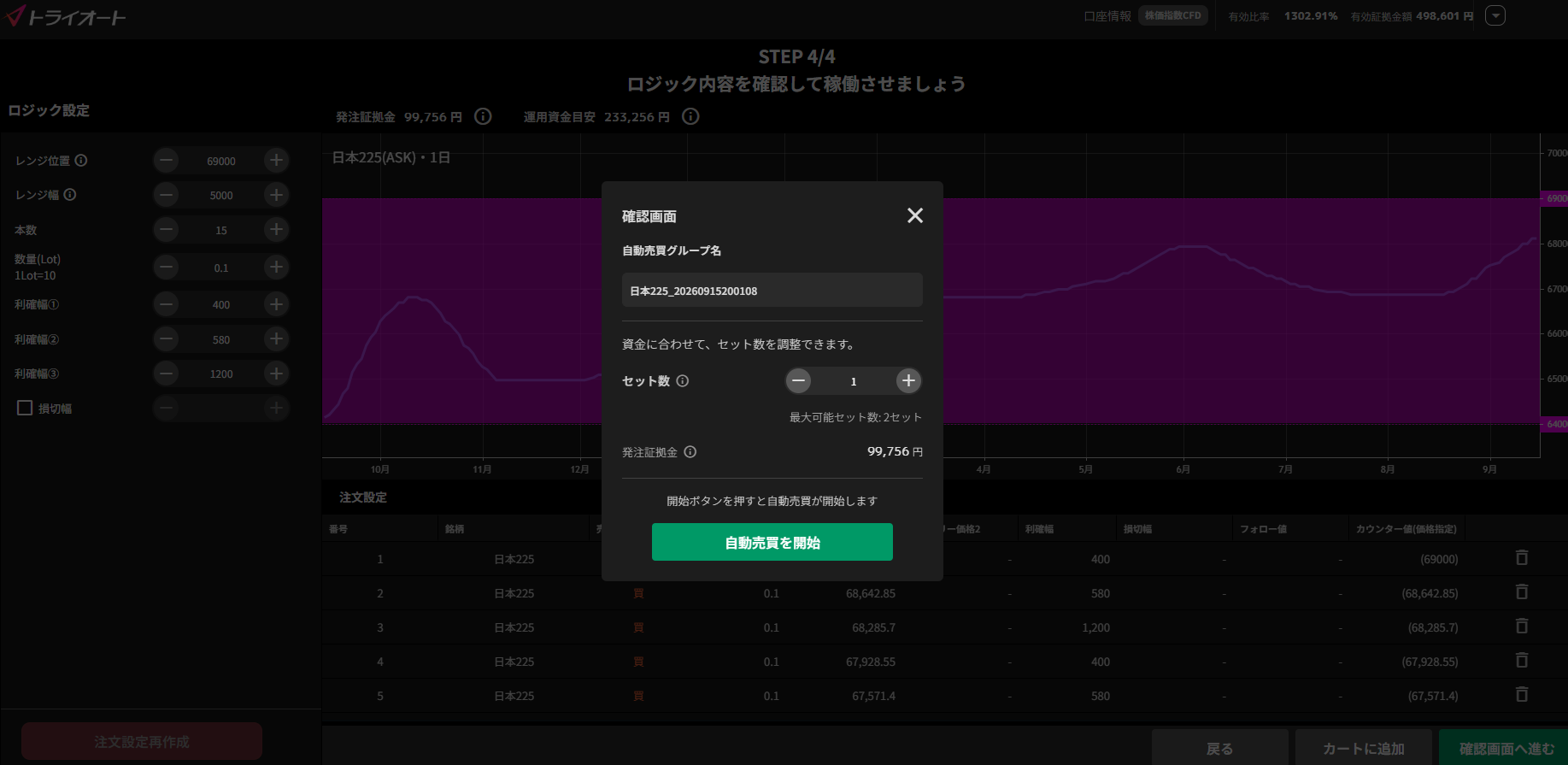Screen dimensions: 1568x765
Task: Increase 数量(Lot) with plus icon
Action: click(x=276, y=268)
